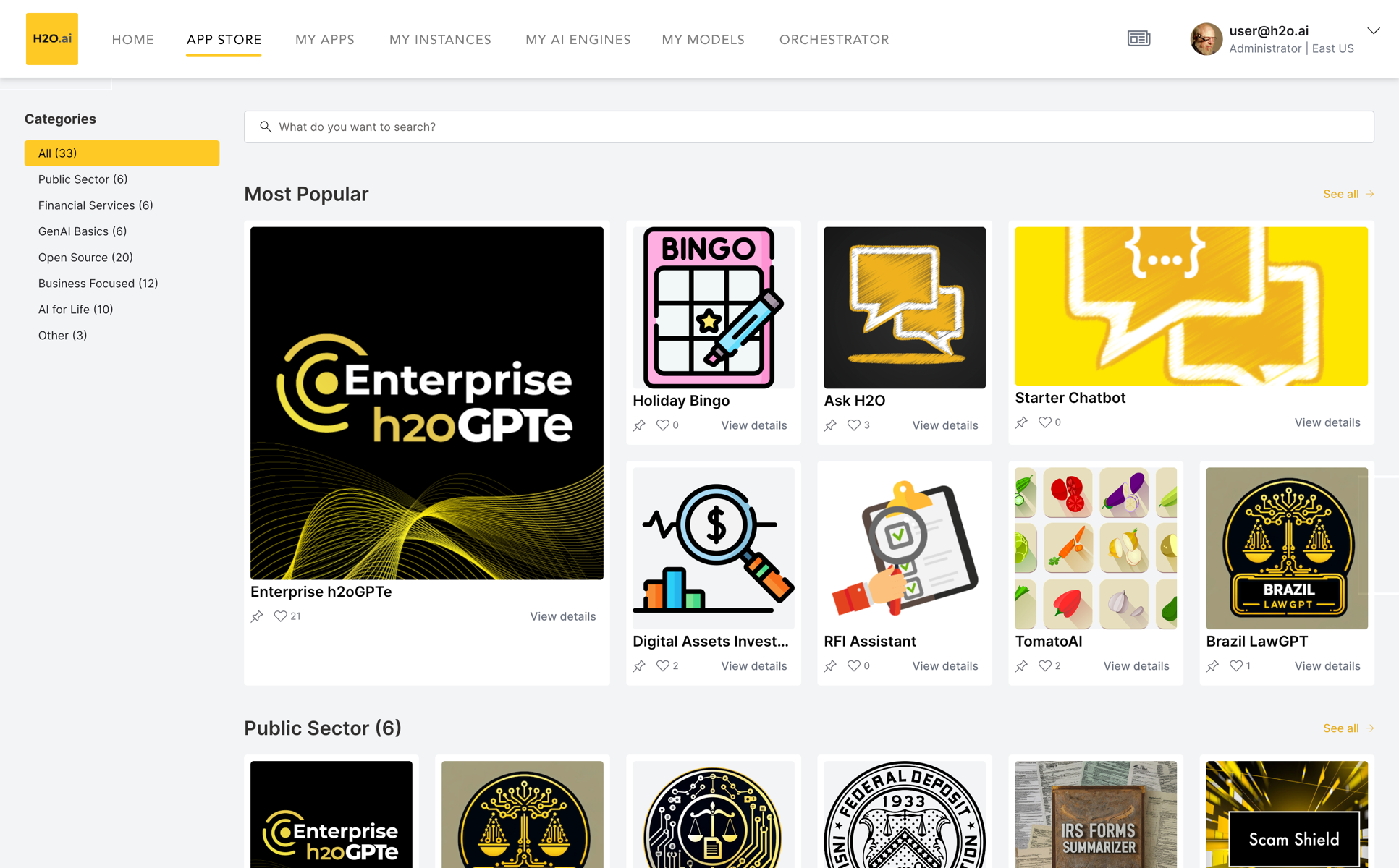The width and height of the screenshot is (1399, 868).
Task: Pin the Digital Assets Invest app
Action: click(x=639, y=666)
